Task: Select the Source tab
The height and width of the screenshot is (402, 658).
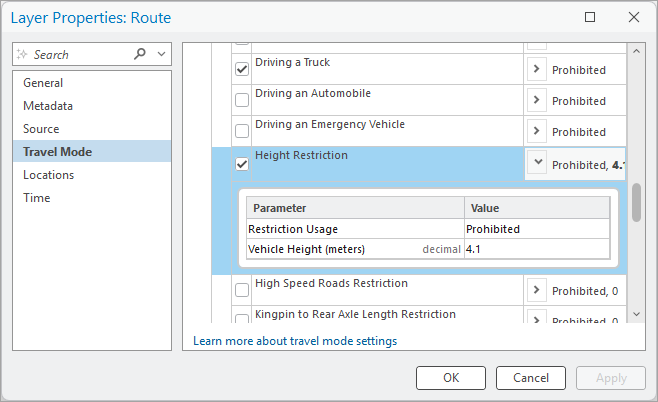Action: click(x=41, y=129)
